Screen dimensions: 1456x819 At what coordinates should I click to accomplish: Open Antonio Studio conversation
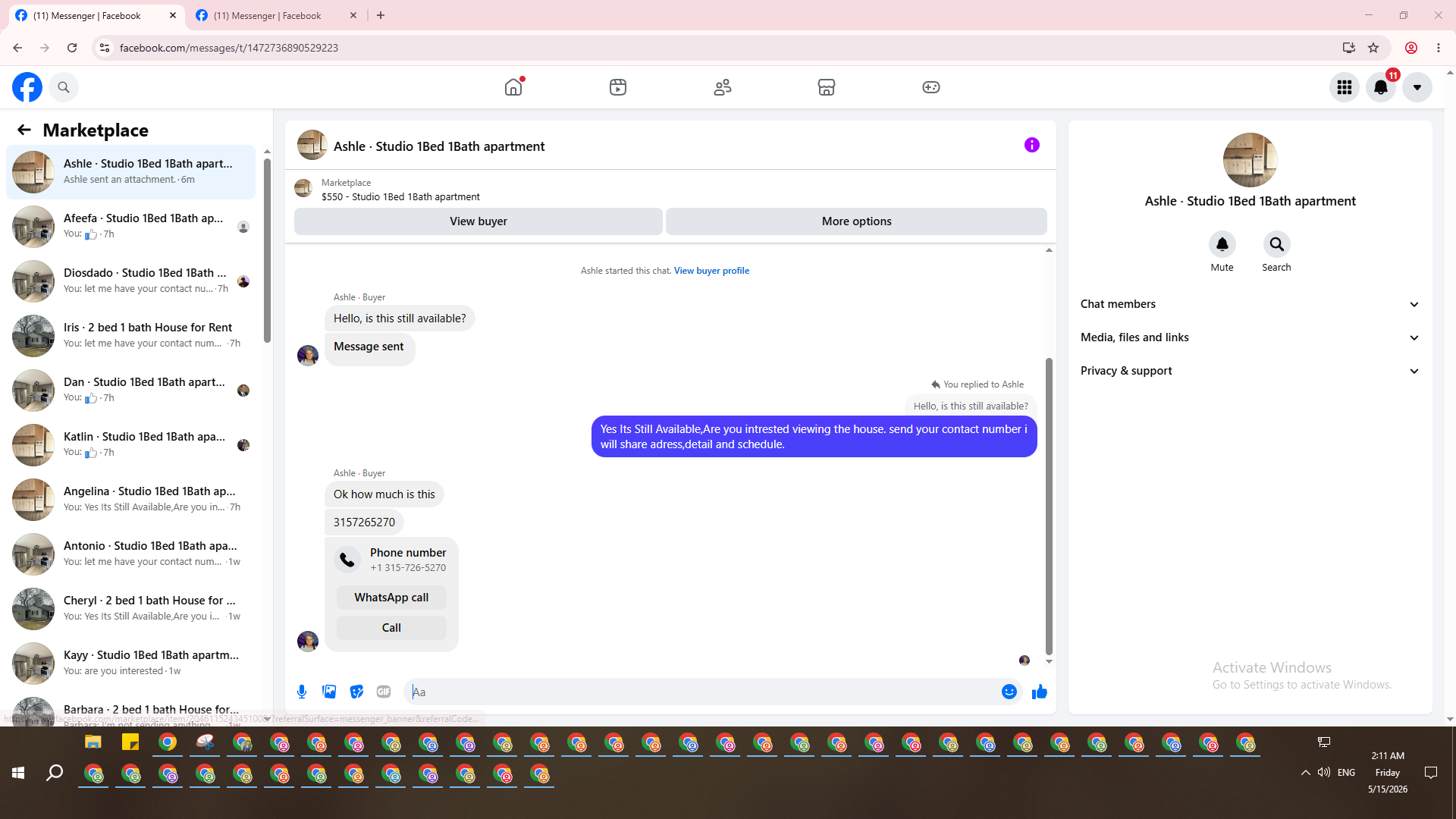coord(130,554)
